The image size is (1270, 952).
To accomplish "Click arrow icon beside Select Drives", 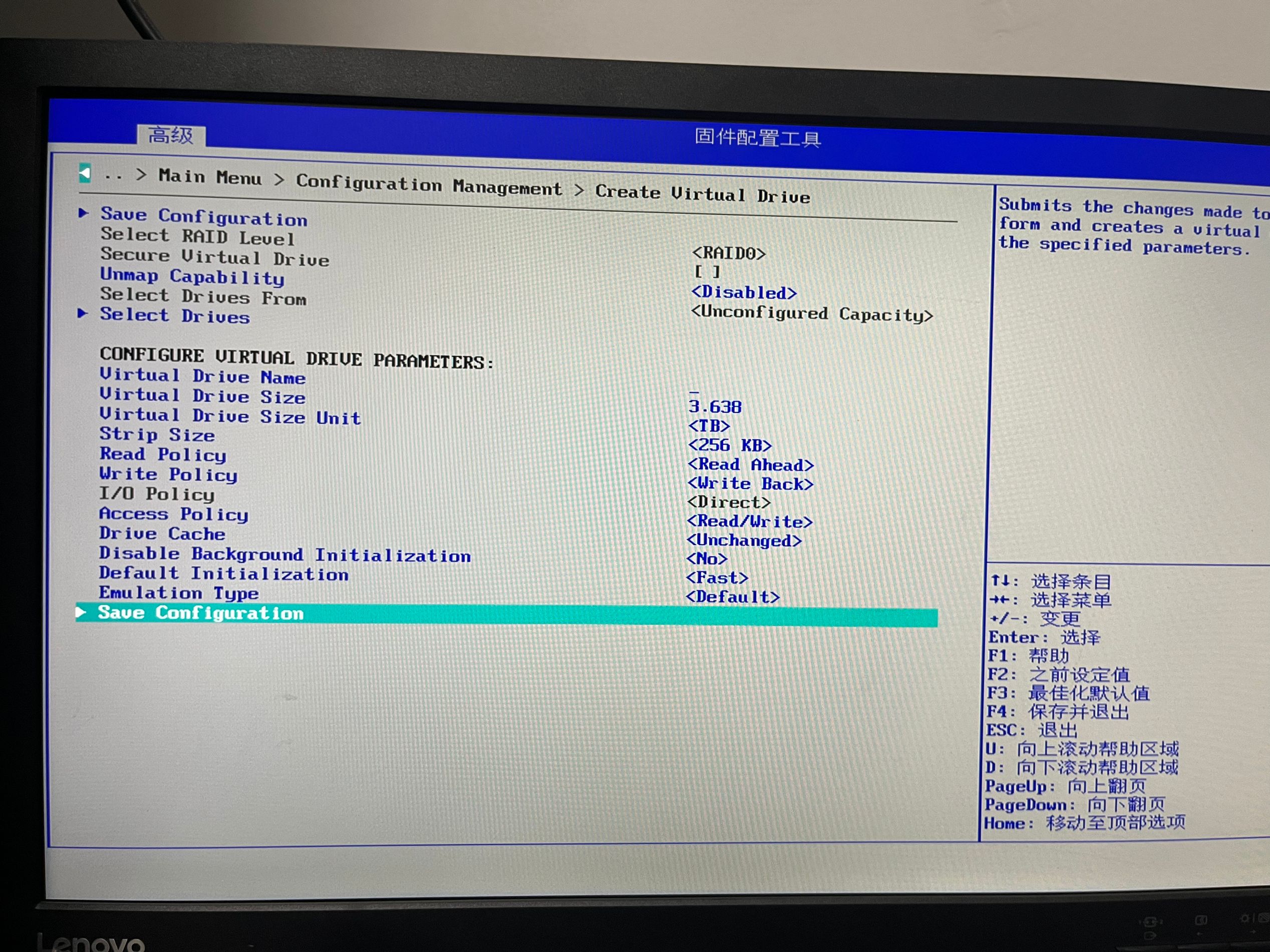I will 83,313.
